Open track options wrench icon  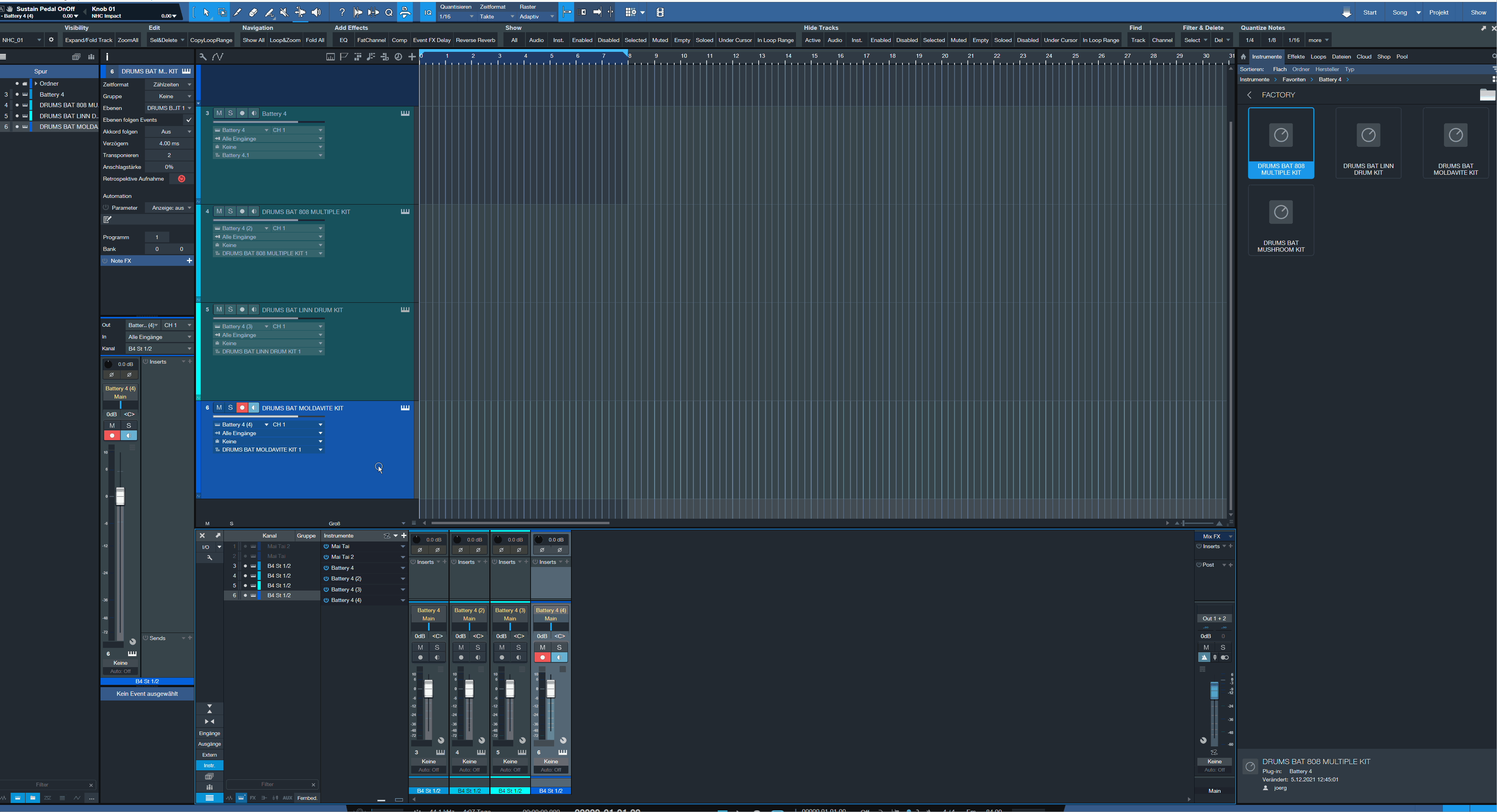(x=203, y=57)
